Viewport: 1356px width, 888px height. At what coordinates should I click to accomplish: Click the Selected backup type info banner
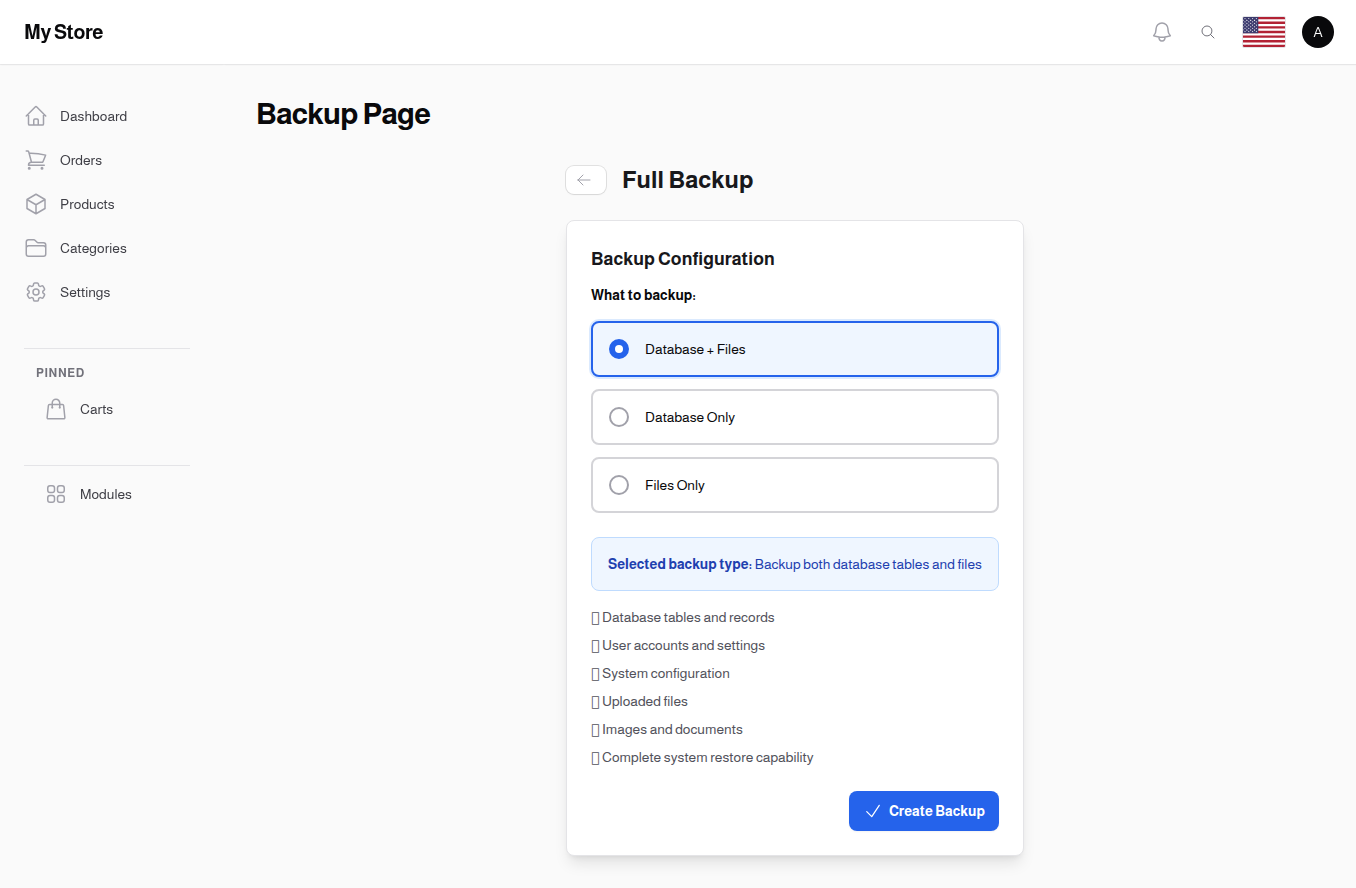[x=794, y=564]
